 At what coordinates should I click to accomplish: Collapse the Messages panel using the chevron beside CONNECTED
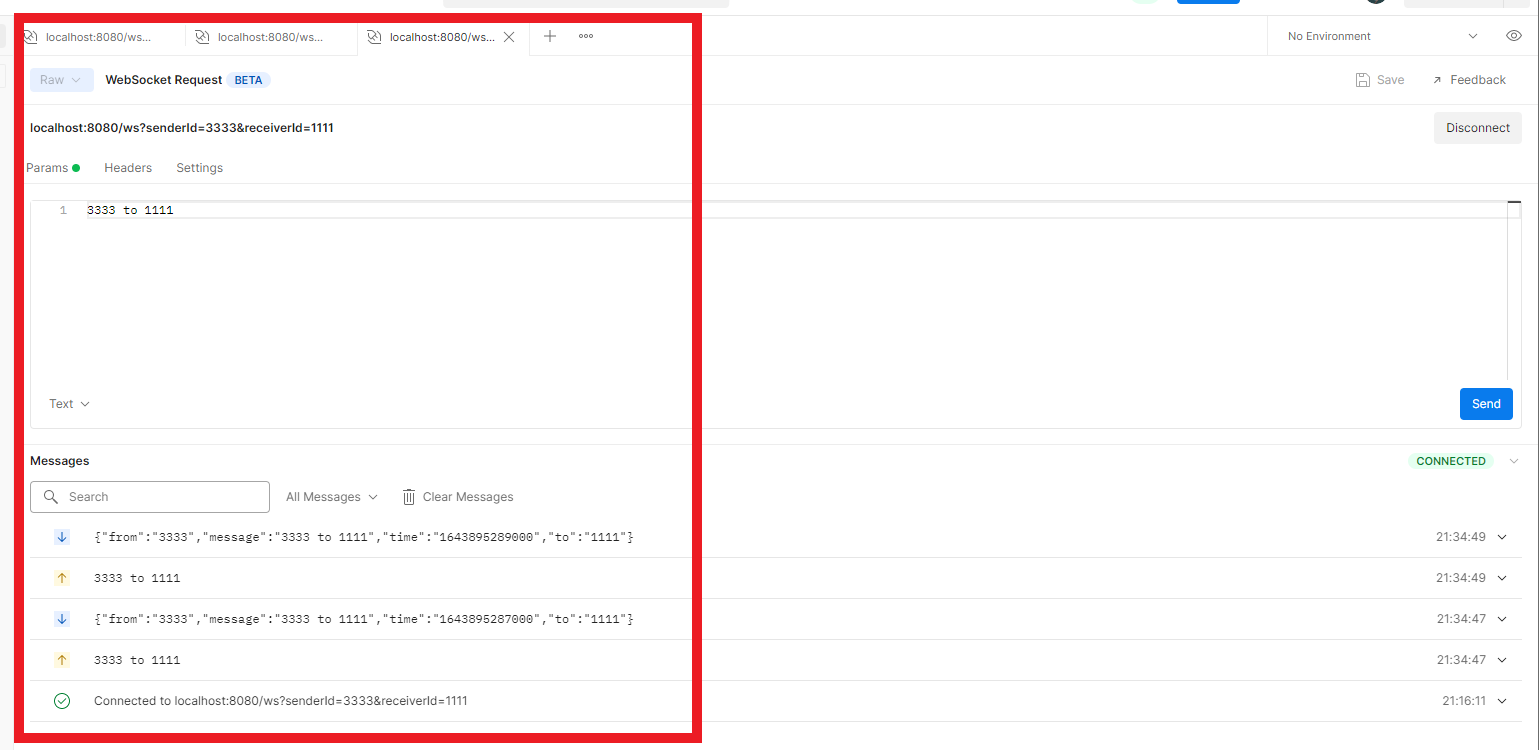pos(1513,461)
